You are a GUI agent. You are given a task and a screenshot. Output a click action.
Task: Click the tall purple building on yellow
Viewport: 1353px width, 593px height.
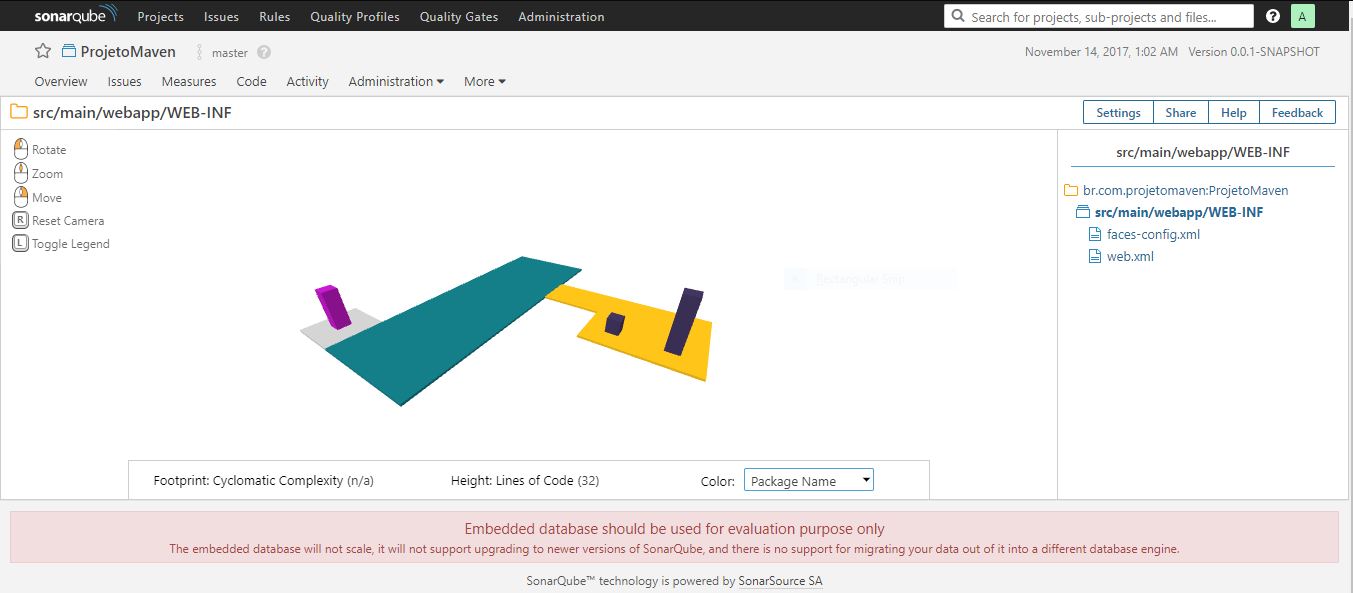[x=684, y=321]
